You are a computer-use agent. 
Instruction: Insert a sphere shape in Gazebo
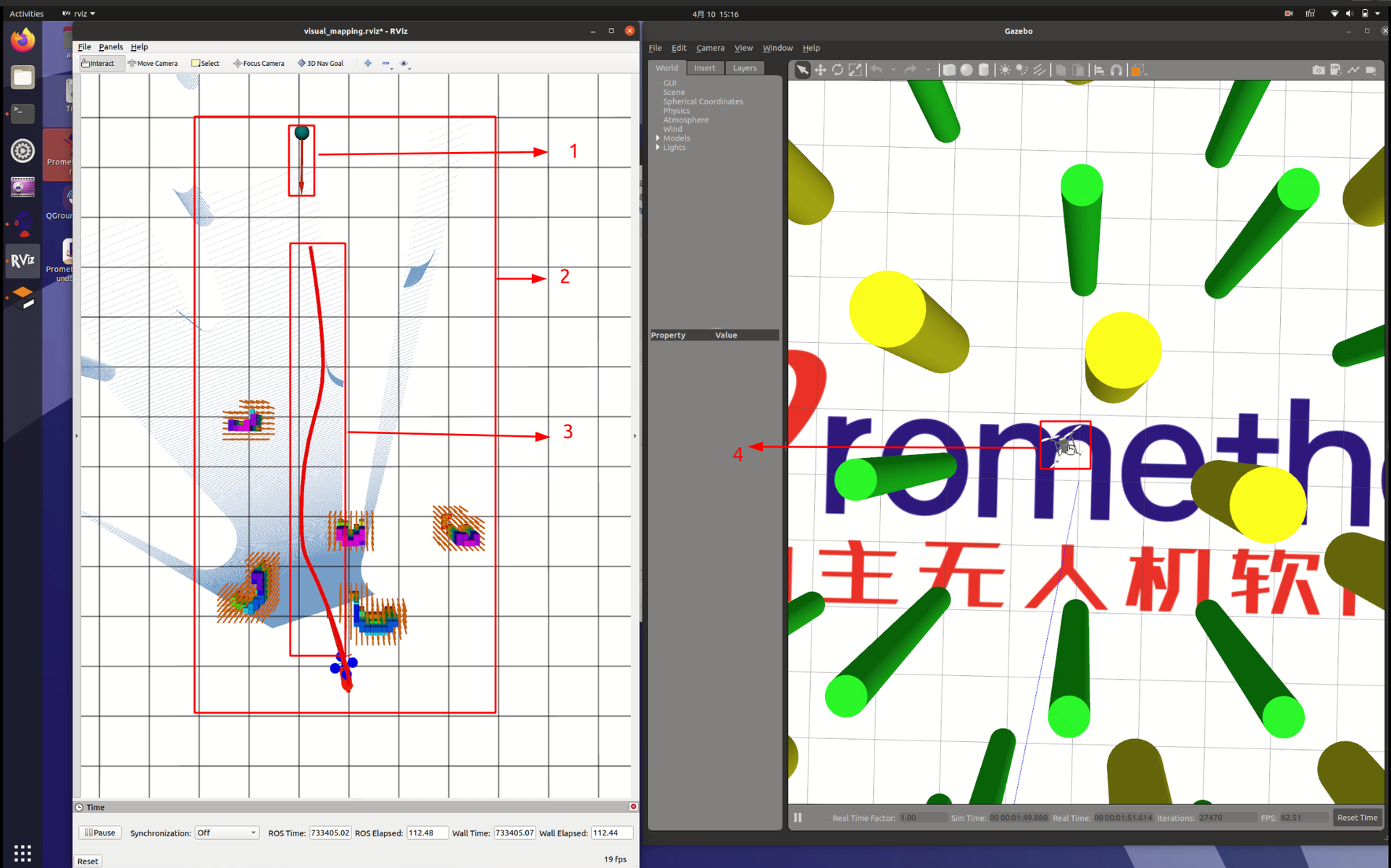[966, 70]
